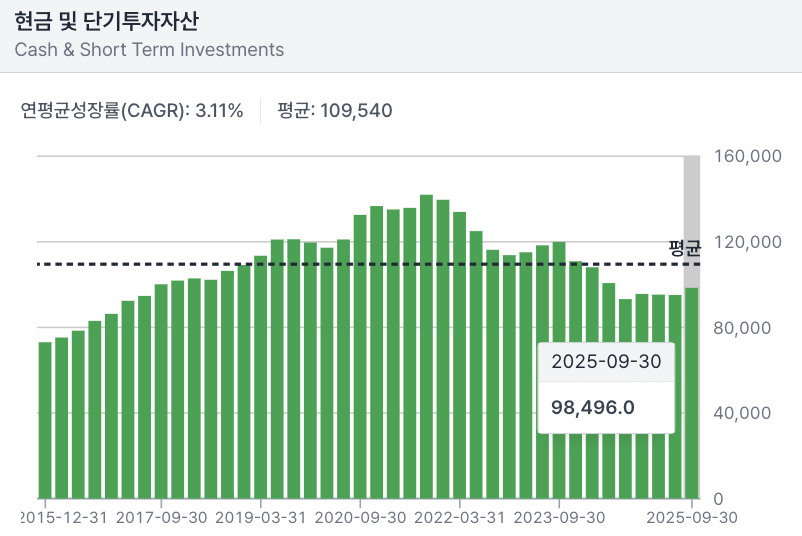Click the 2020-09-30 x-axis date label
The width and height of the screenshot is (802, 536).
click(x=360, y=517)
